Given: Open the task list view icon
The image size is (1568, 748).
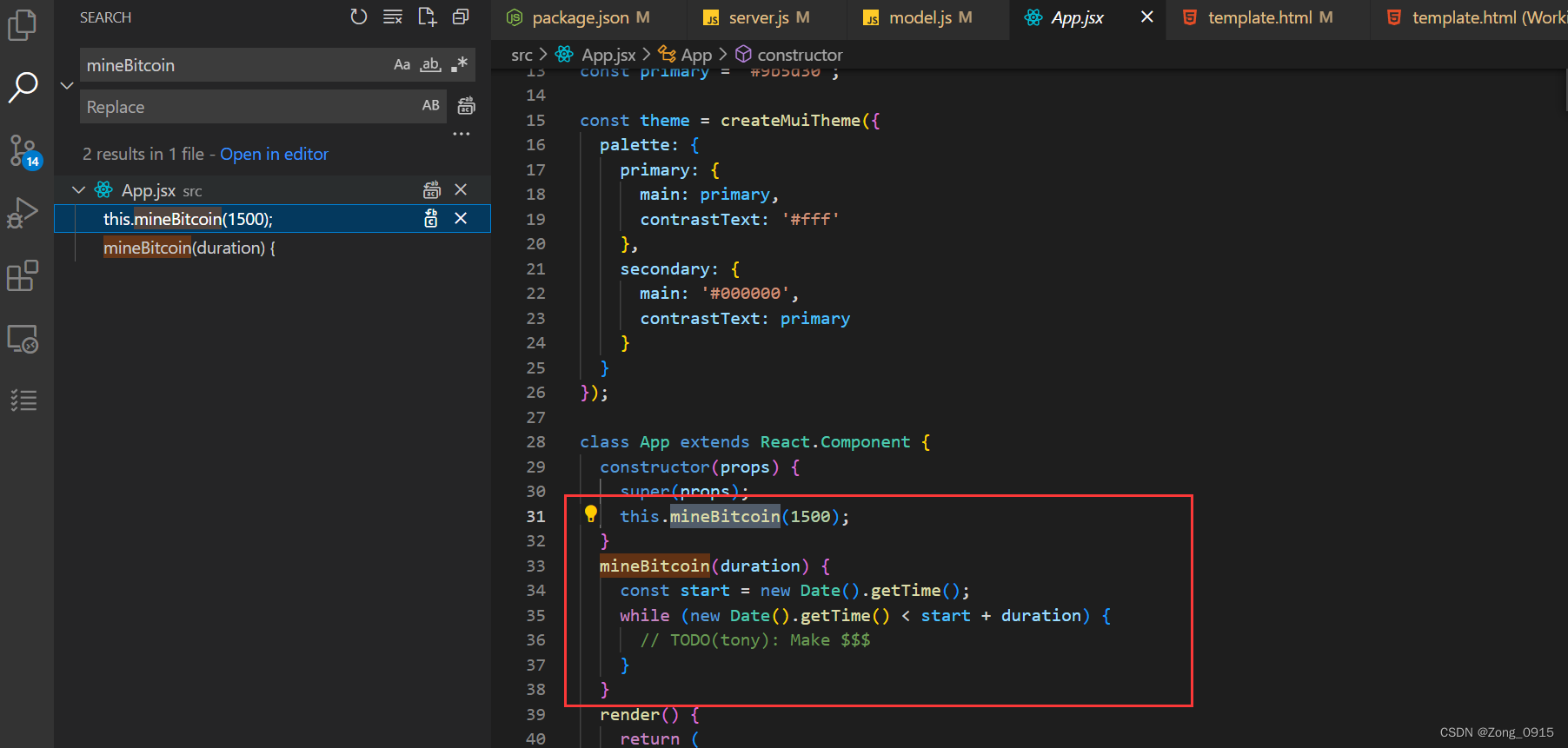Looking at the screenshot, I should tap(23, 400).
